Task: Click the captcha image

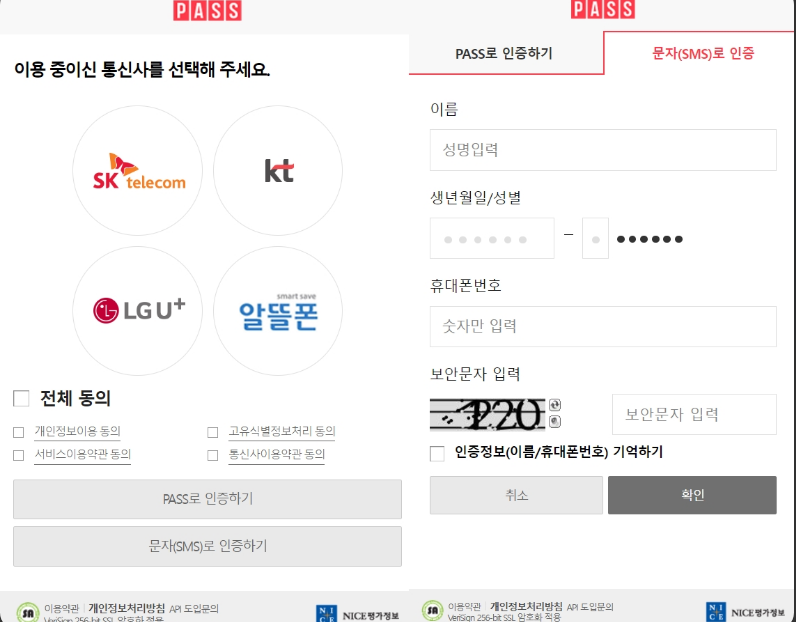Action: click(487, 414)
